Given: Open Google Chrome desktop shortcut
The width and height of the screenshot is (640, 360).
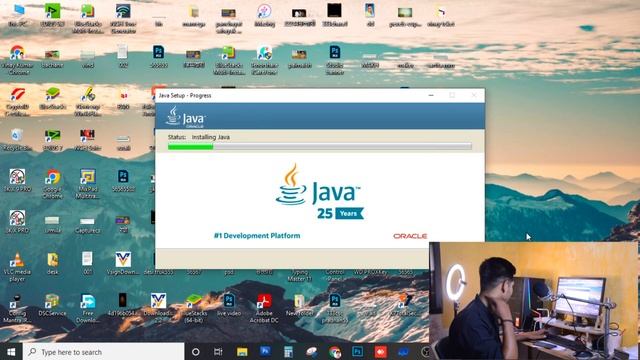Looking at the screenshot, I should click(x=53, y=184).
